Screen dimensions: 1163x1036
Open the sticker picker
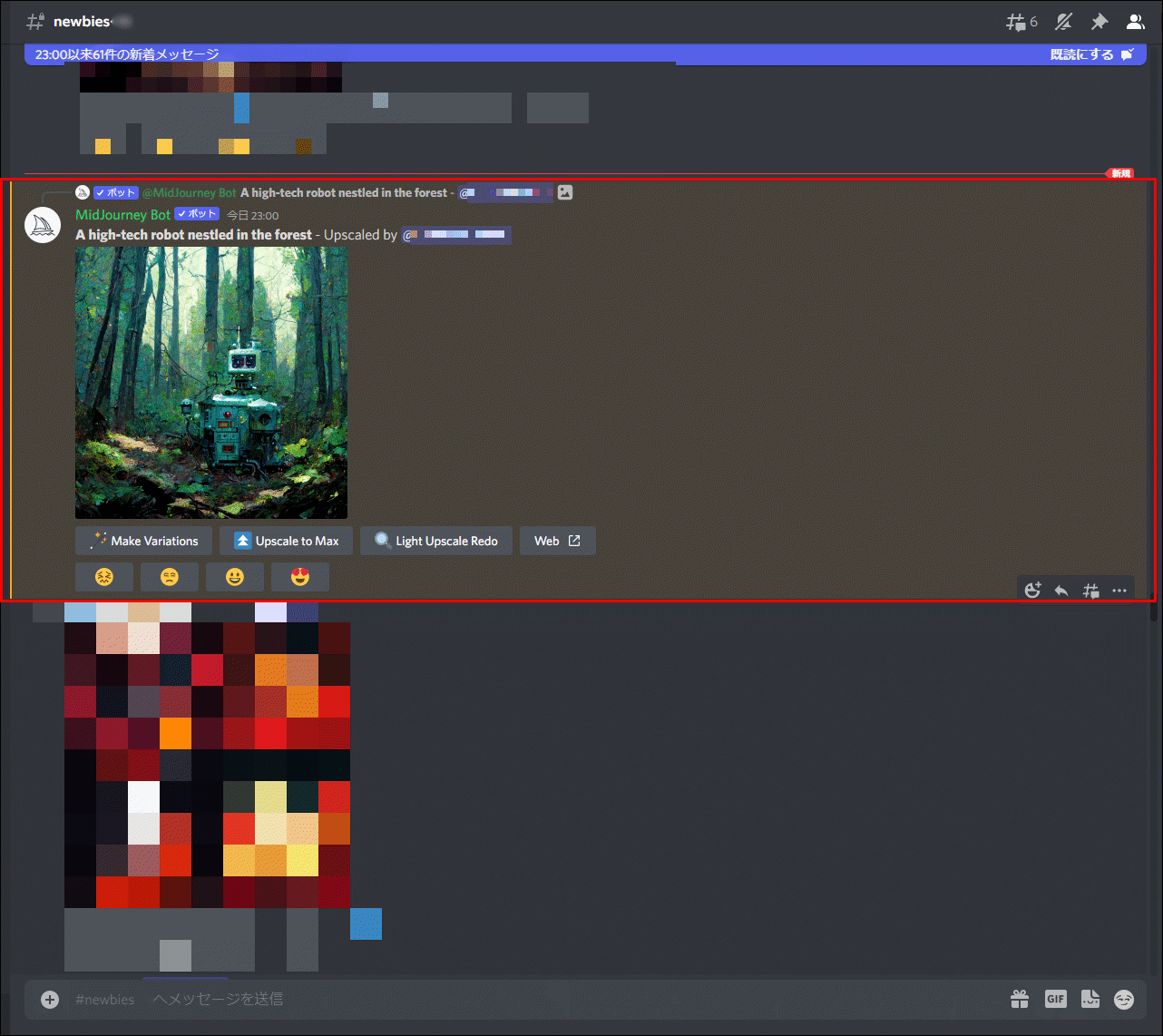[1090, 1000]
